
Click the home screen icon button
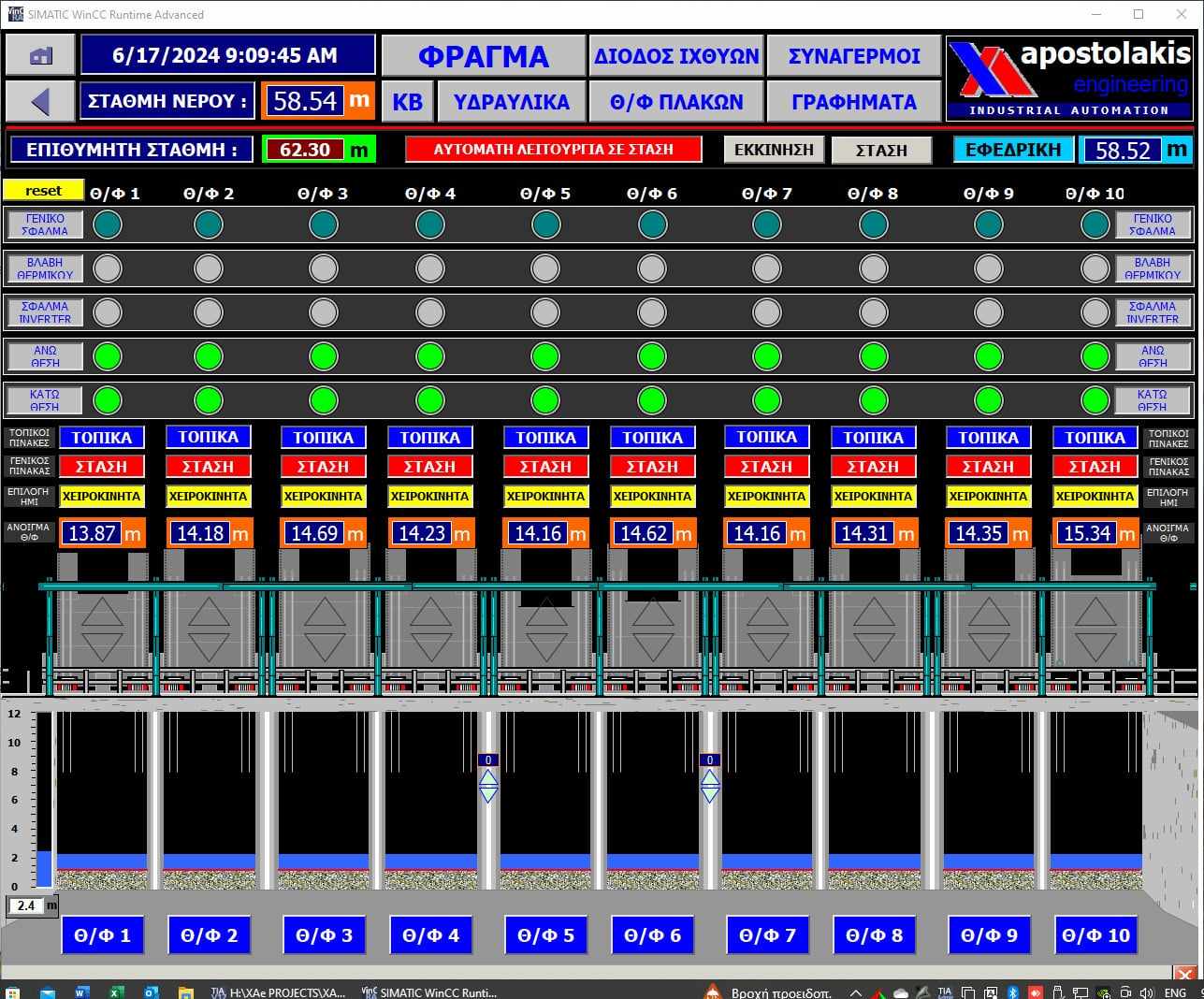(40, 56)
